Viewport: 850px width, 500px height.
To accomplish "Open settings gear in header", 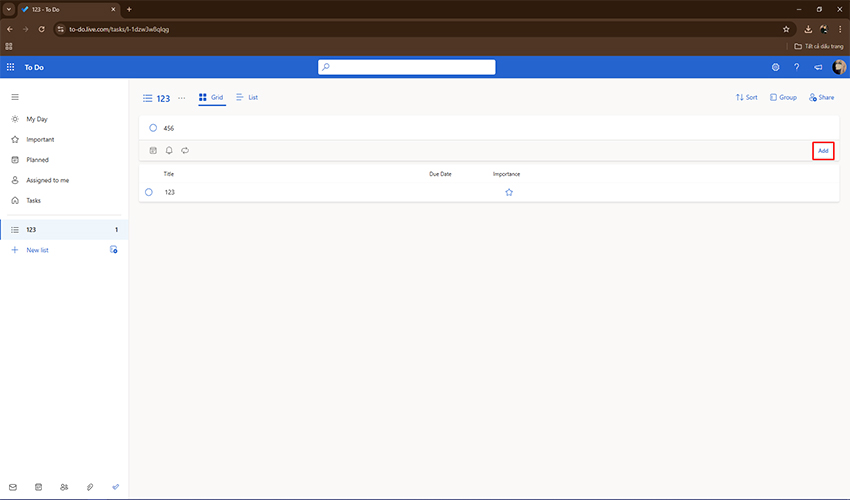I will [x=775, y=67].
